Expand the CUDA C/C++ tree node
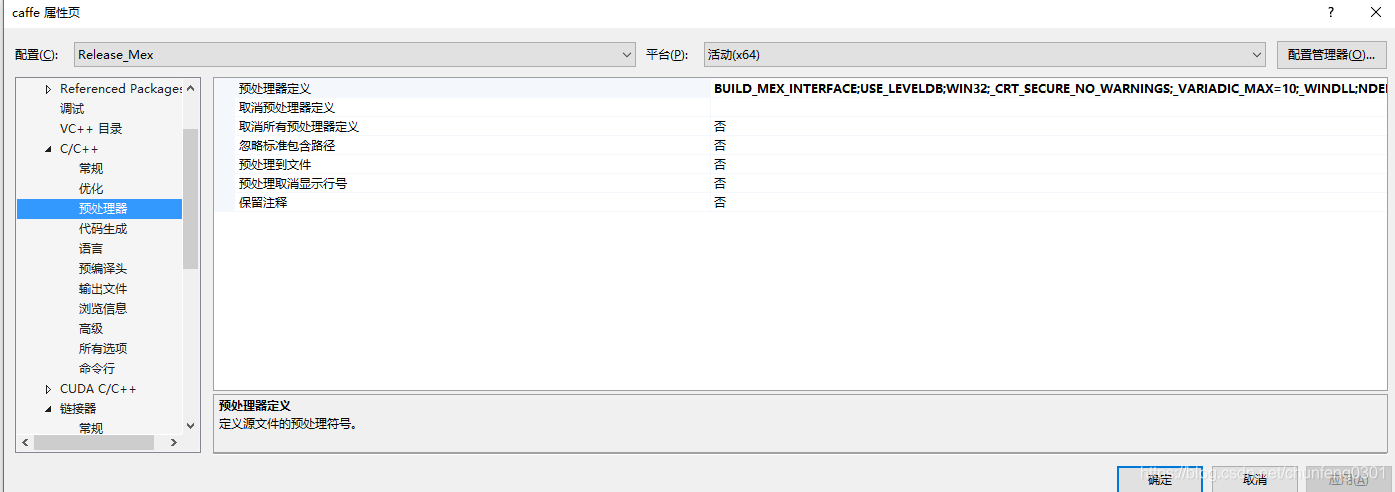 [x=48, y=389]
